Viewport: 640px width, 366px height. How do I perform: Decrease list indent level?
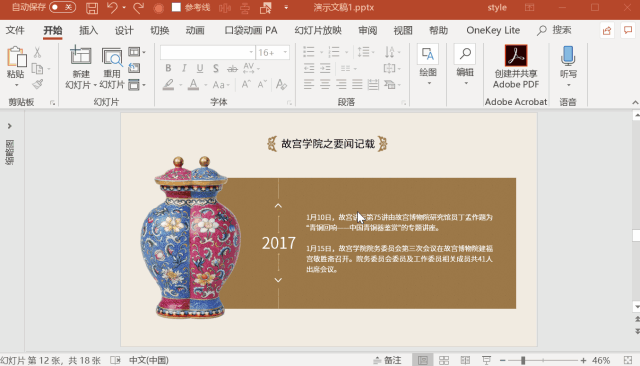tap(309, 68)
